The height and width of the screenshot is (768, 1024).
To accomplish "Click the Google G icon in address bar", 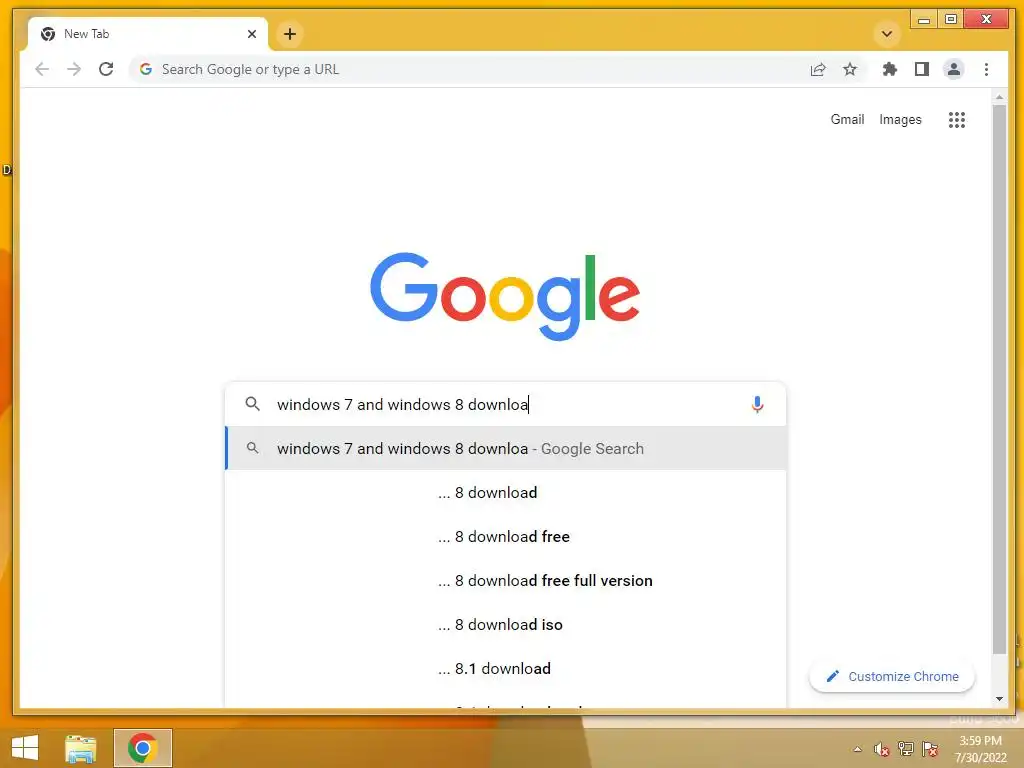I will pyautogui.click(x=146, y=69).
